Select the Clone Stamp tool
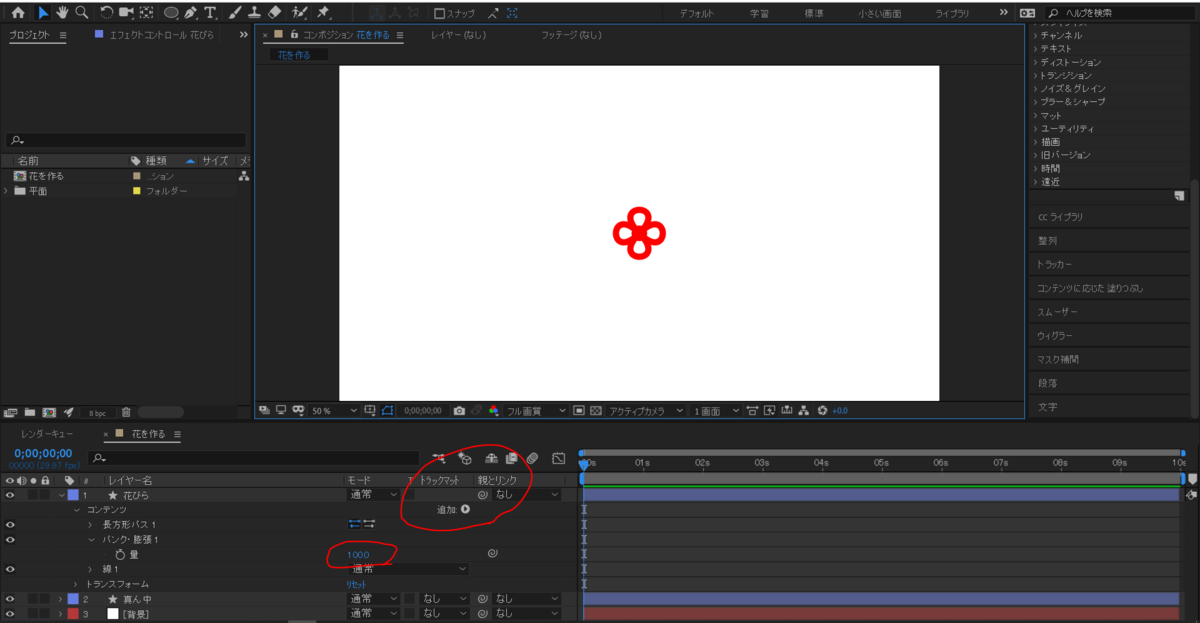 (254, 13)
